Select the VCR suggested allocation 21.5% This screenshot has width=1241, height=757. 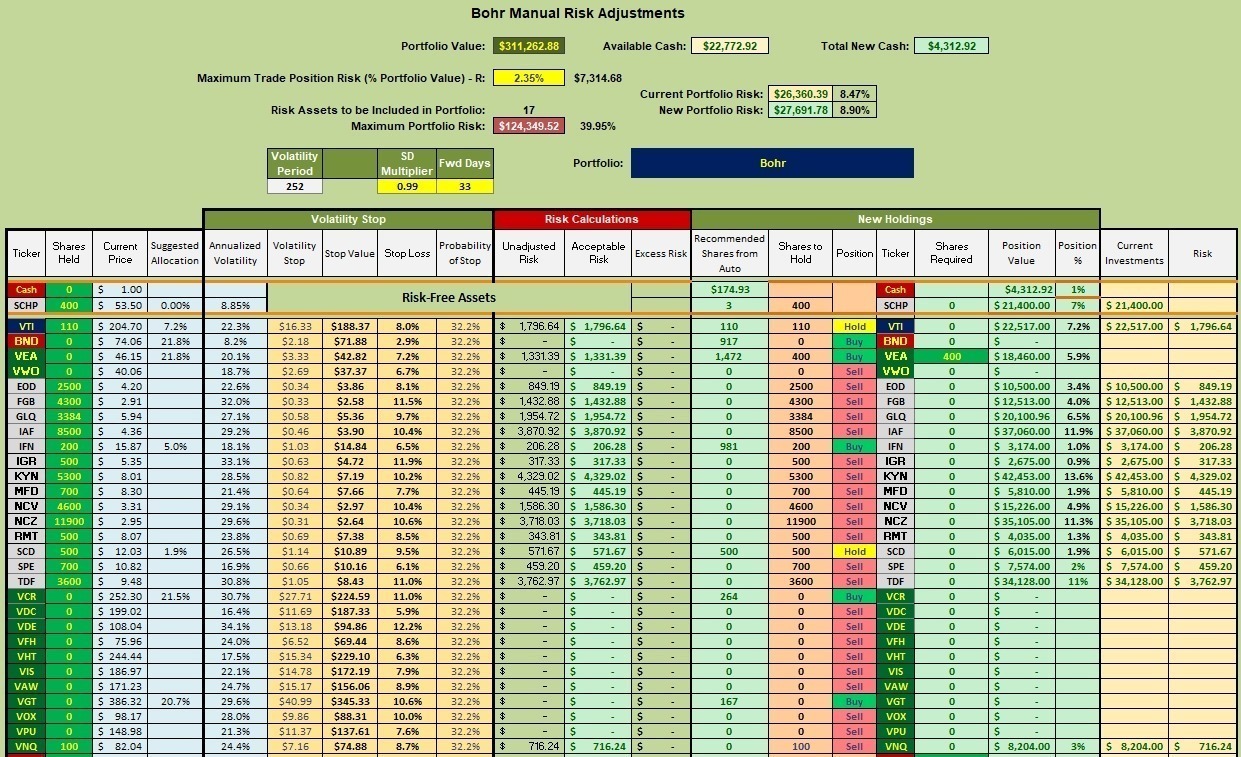click(174, 596)
